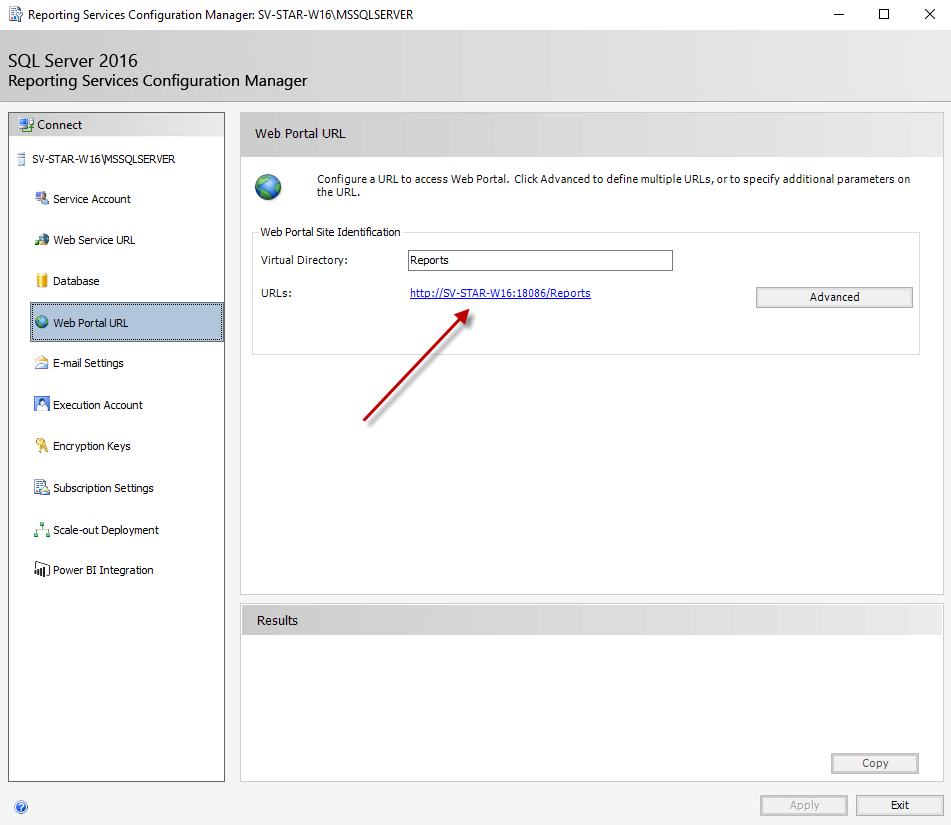
Task: Click the Exit button
Action: [899, 805]
